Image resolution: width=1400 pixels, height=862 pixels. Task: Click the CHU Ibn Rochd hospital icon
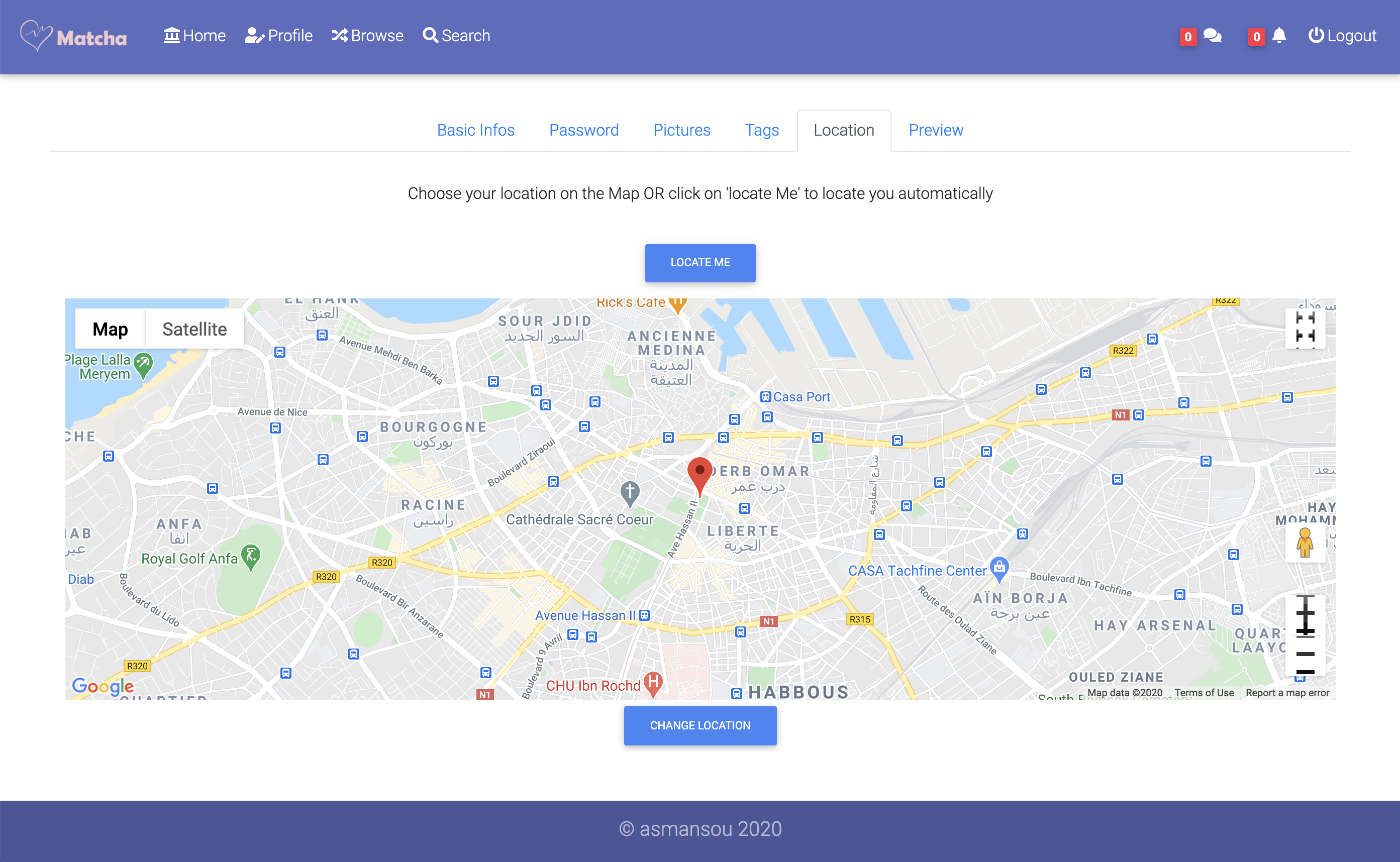(653, 682)
